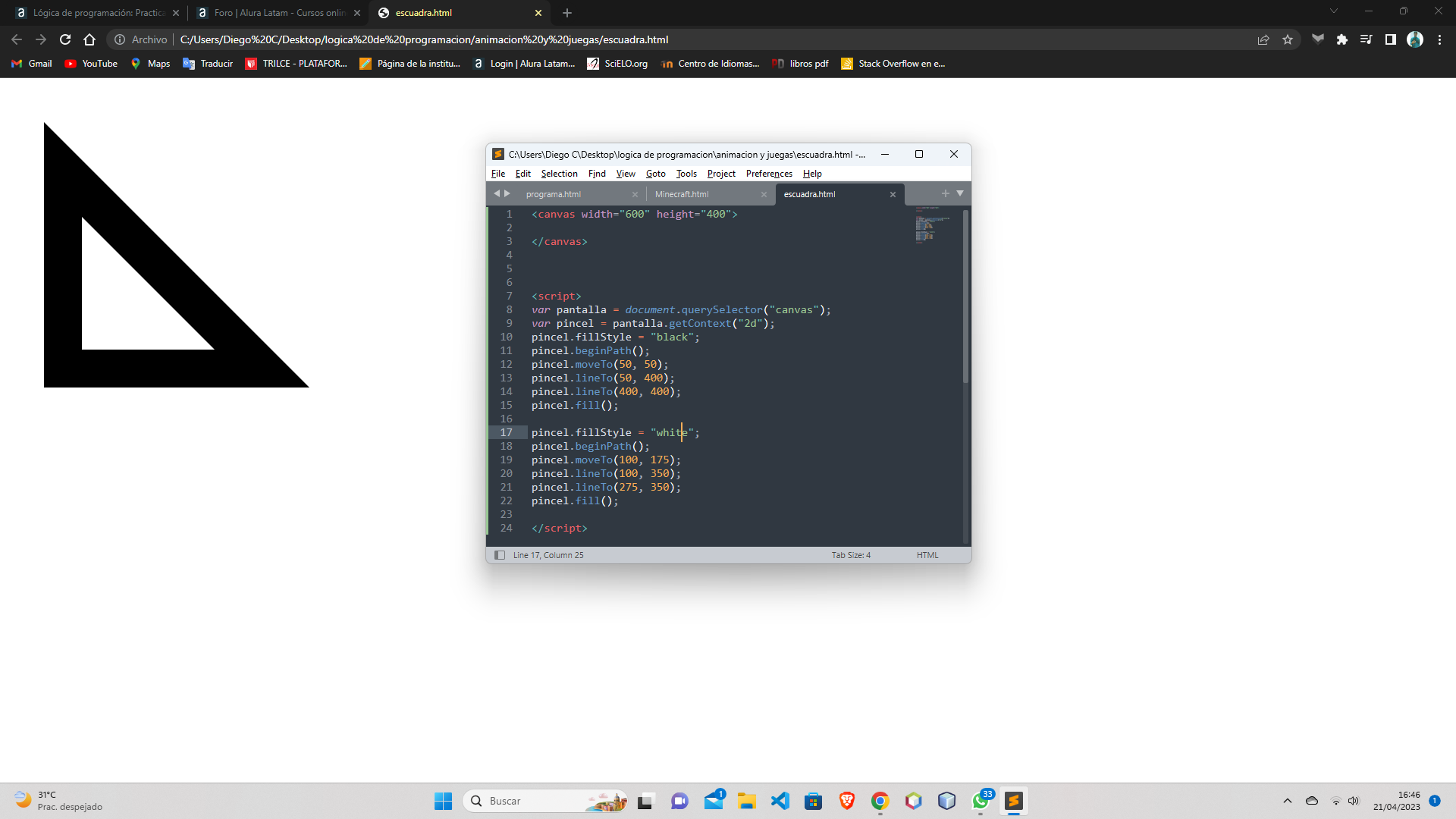Open a new browser tab with plus
1456x819 pixels.
click(x=567, y=13)
